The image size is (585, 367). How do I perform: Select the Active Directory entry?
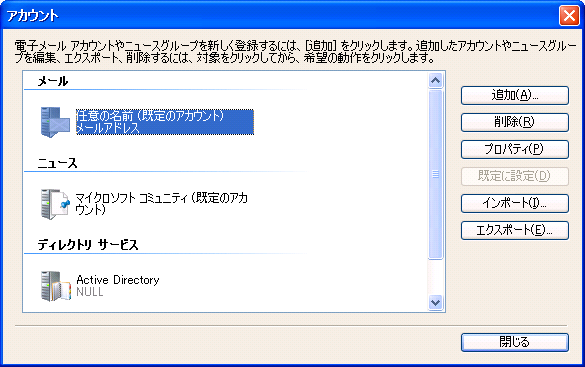click(x=118, y=286)
